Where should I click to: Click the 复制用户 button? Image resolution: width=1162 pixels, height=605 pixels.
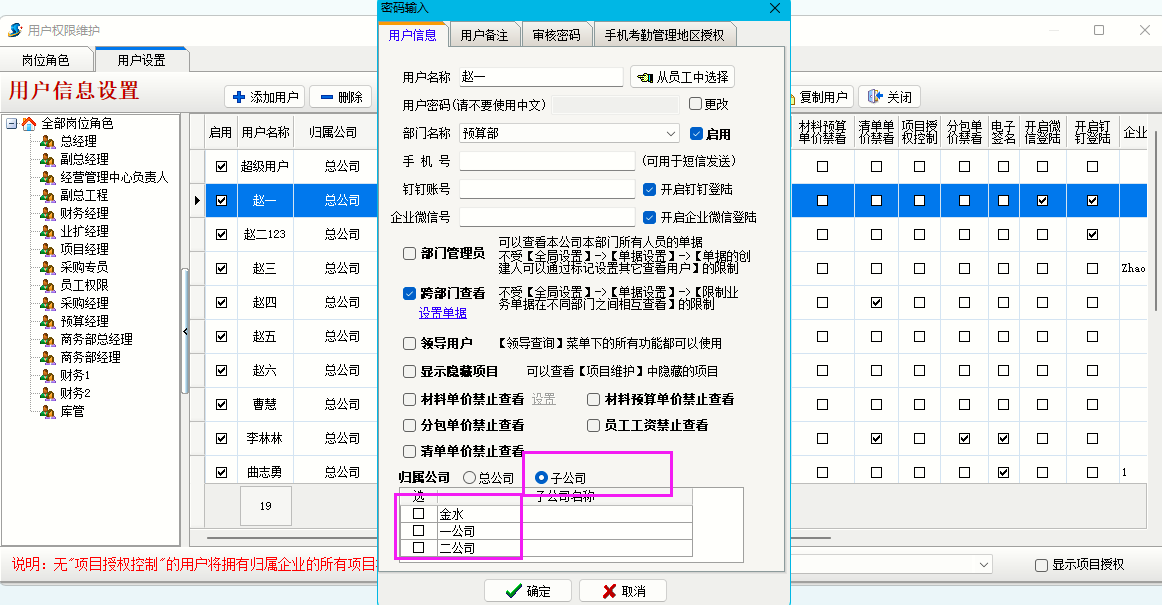(x=819, y=97)
